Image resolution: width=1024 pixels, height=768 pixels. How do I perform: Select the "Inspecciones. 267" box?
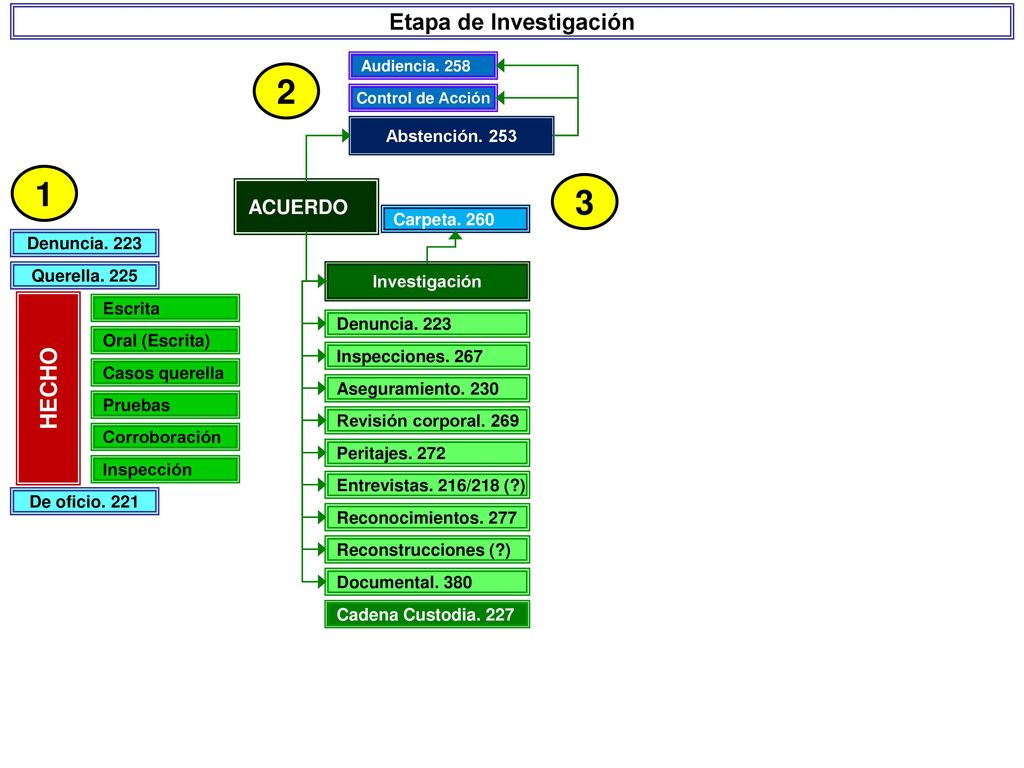click(x=427, y=357)
